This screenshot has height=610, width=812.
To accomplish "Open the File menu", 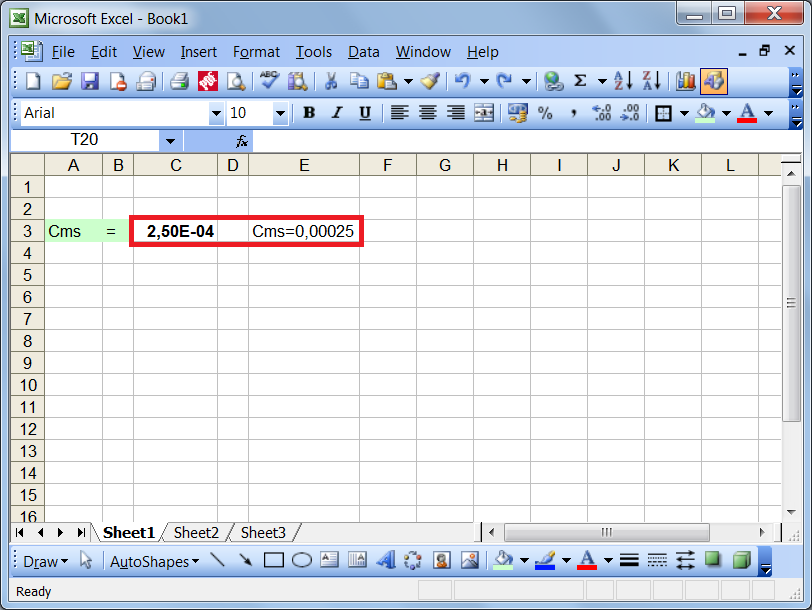I will [63, 52].
